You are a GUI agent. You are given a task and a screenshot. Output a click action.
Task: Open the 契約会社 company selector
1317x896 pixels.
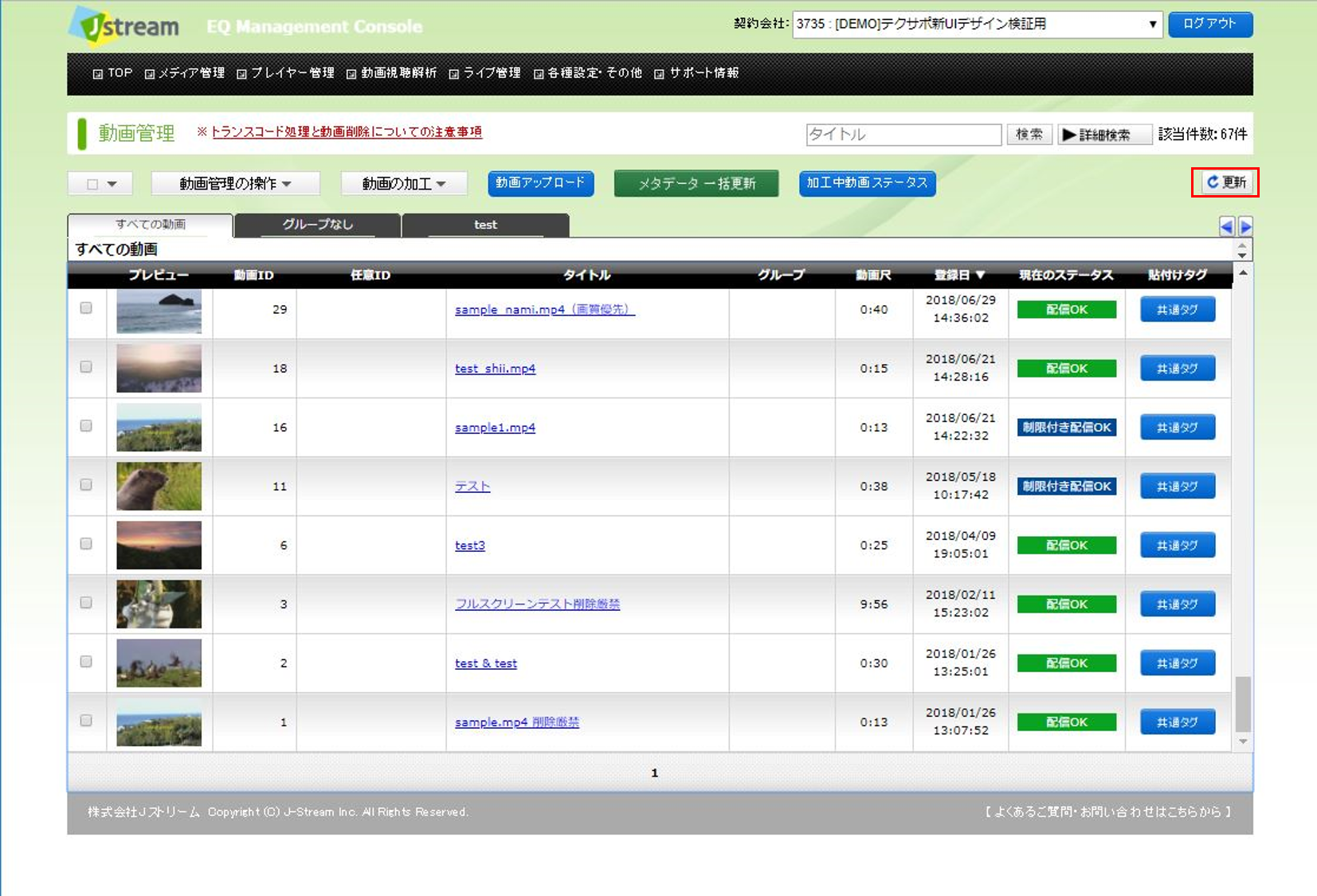pos(977,25)
